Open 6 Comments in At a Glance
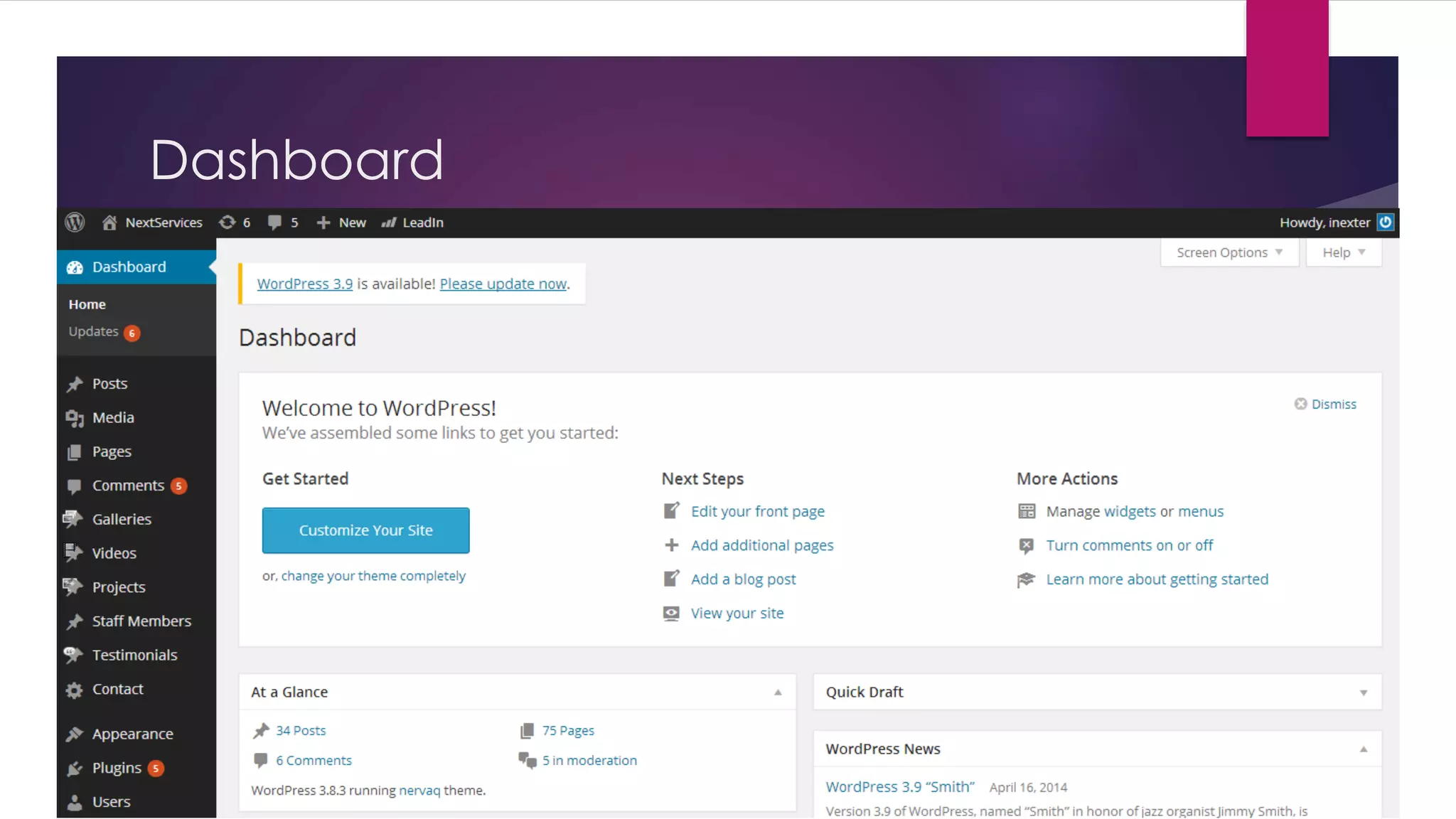Viewport: 1456px width, 819px height. (x=314, y=761)
